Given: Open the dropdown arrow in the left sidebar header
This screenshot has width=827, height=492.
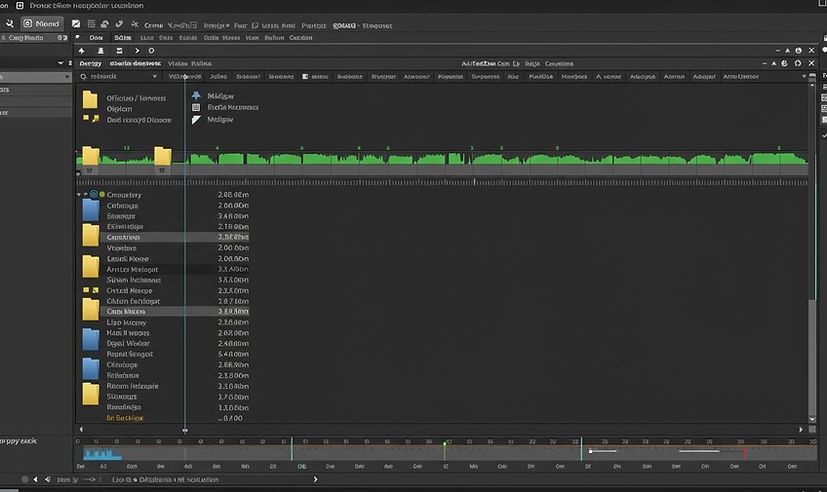Looking at the screenshot, I should (x=60, y=63).
